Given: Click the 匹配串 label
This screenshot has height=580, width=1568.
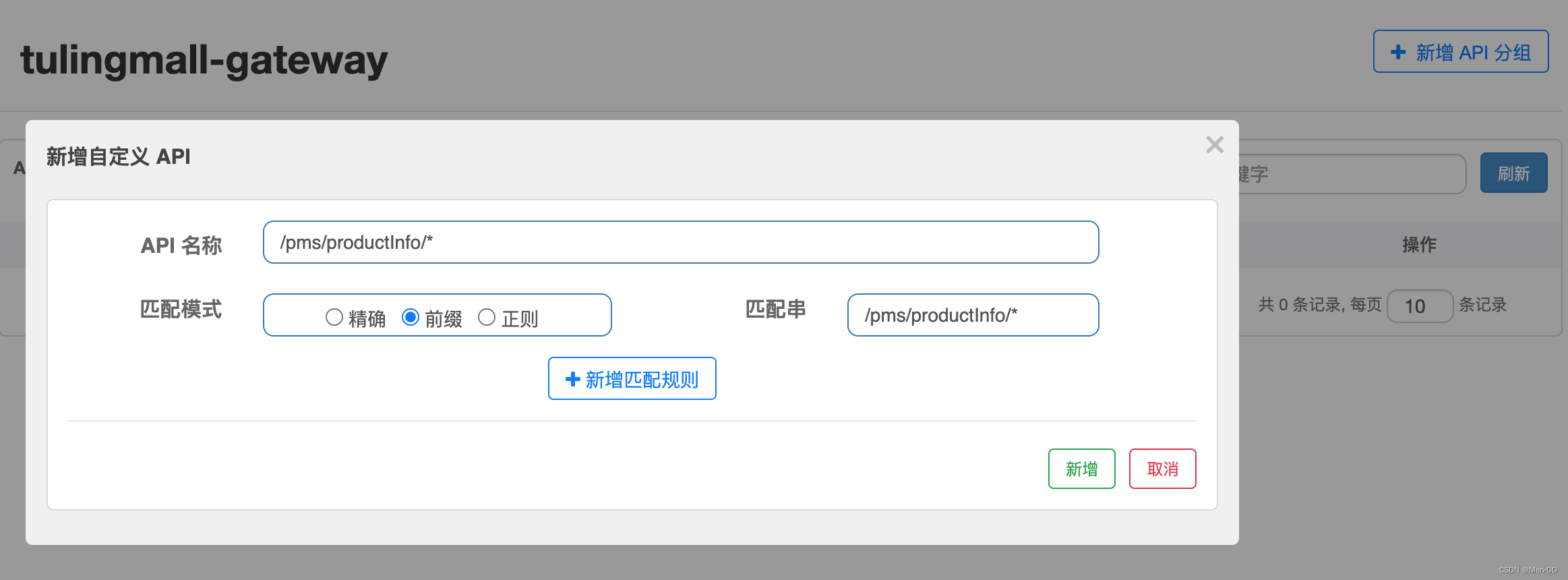Looking at the screenshot, I should coord(775,310).
